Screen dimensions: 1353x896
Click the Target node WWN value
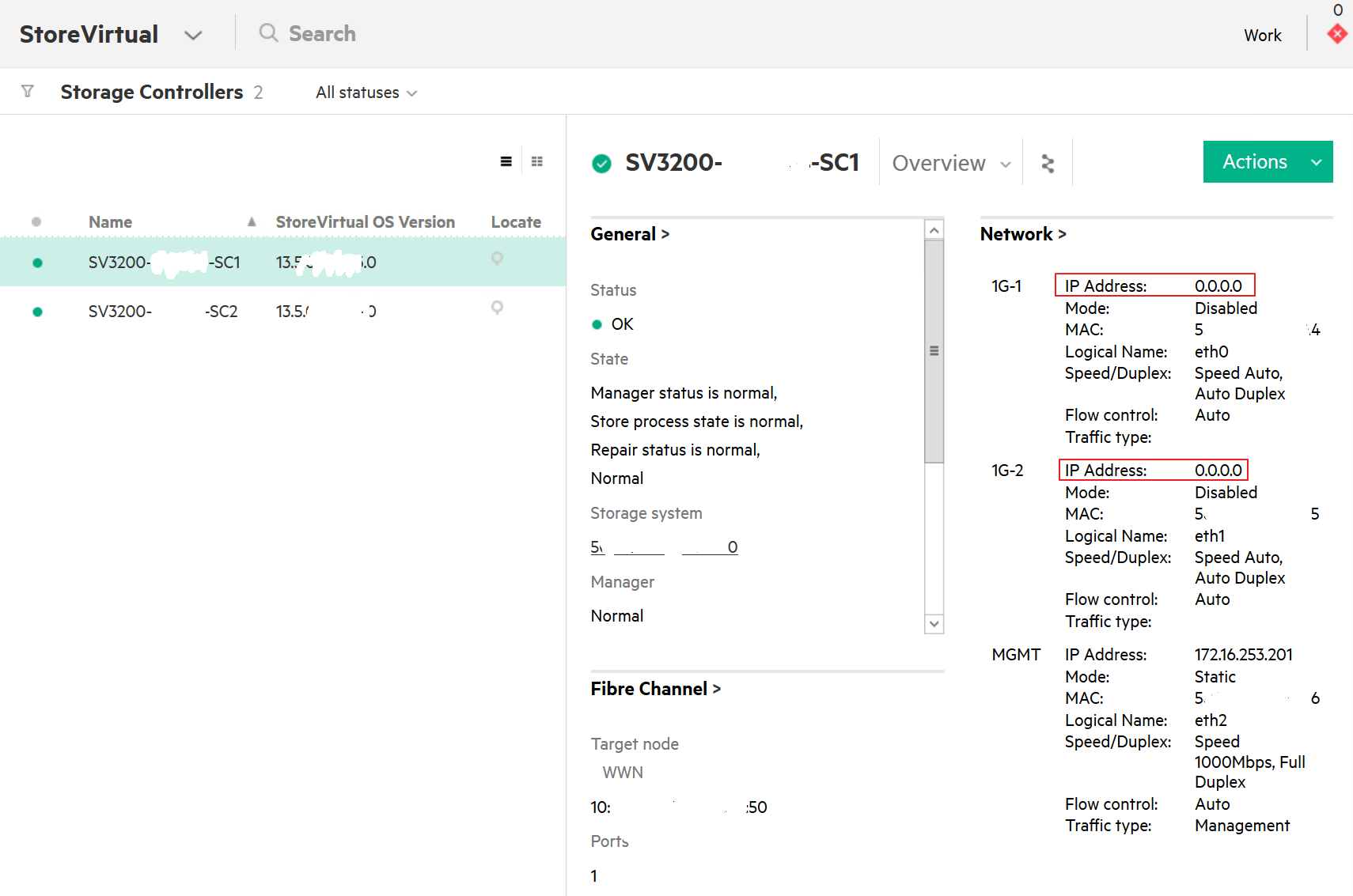click(x=679, y=807)
